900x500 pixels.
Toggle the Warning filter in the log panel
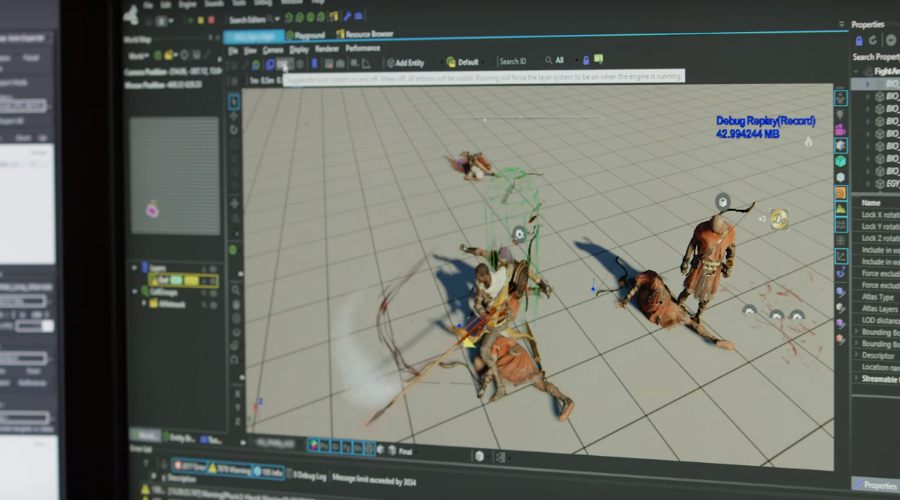click(x=230, y=470)
